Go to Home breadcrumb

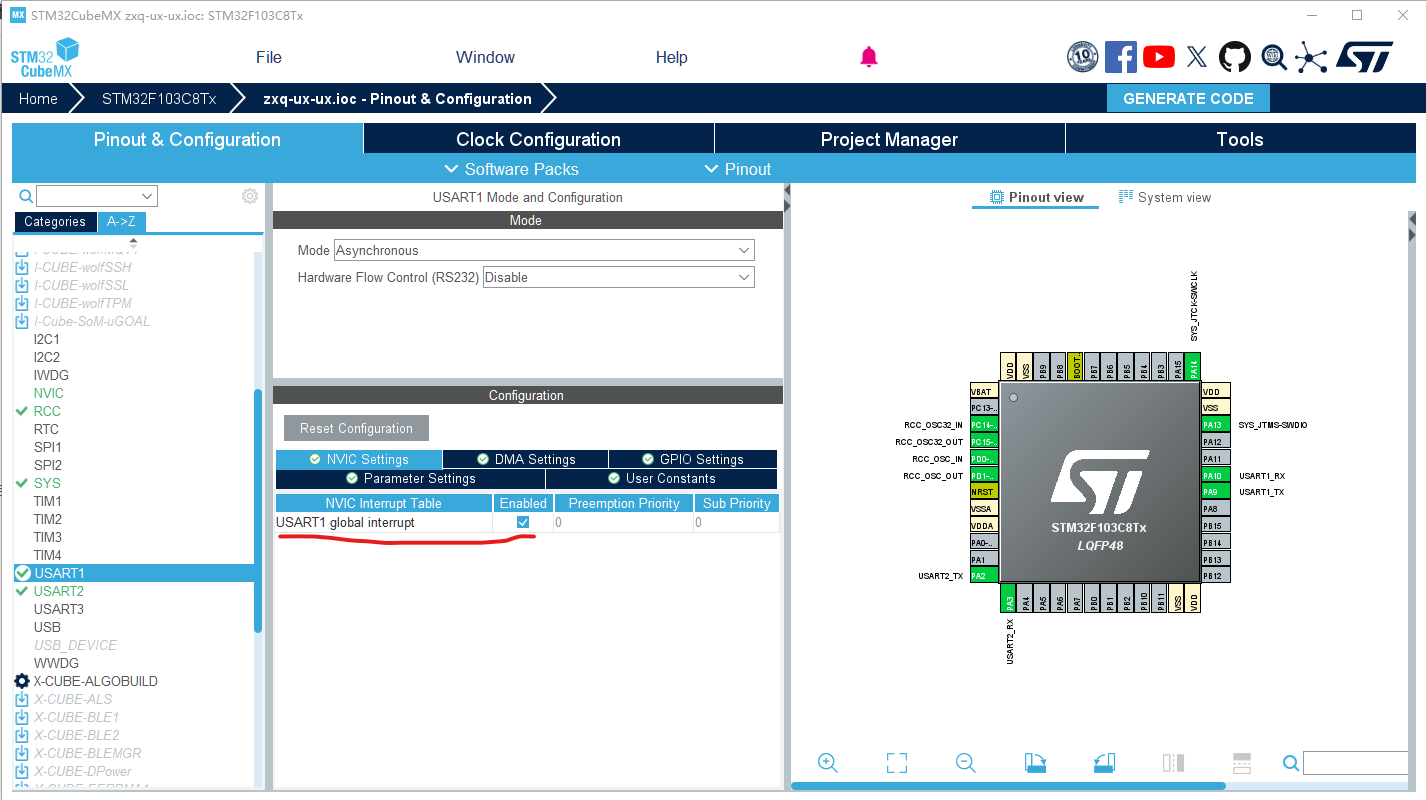click(38, 98)
